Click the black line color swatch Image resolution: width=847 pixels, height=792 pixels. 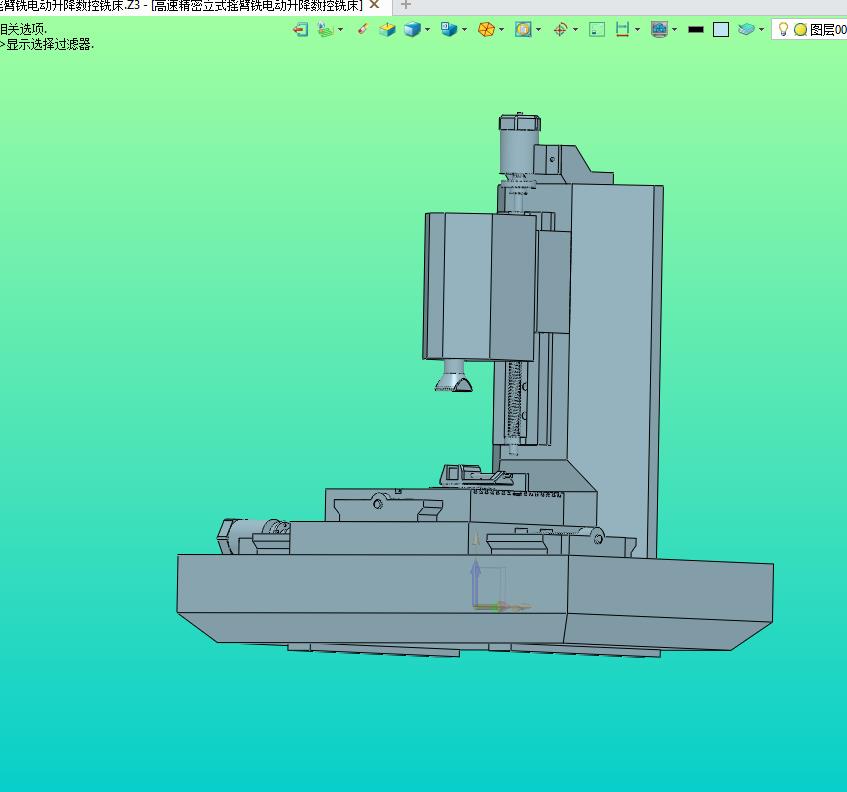(x=696, y=30)
